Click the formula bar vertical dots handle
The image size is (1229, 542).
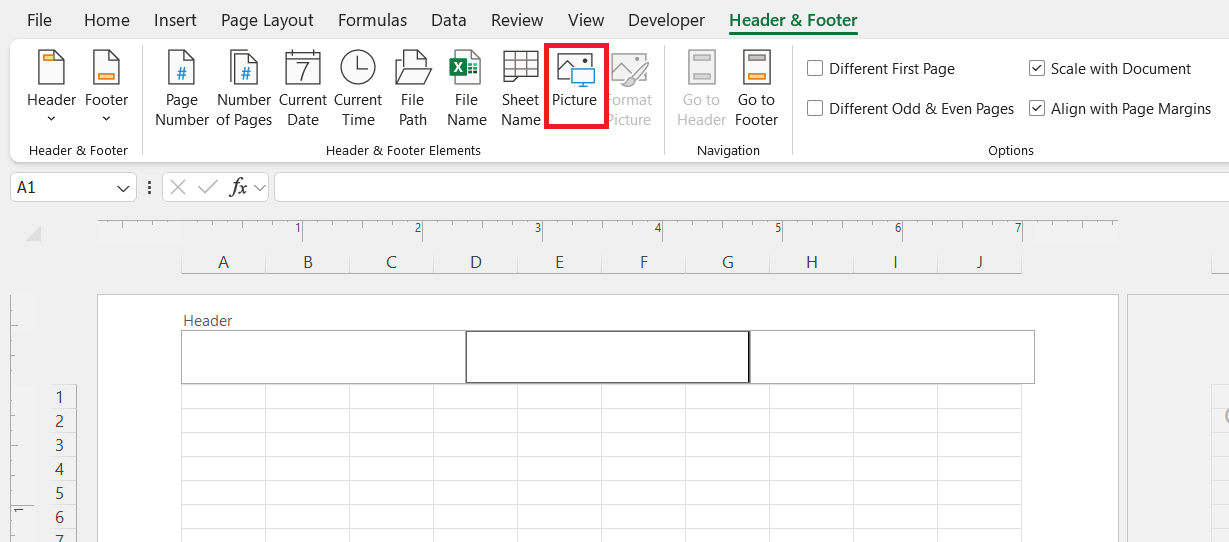149,187
